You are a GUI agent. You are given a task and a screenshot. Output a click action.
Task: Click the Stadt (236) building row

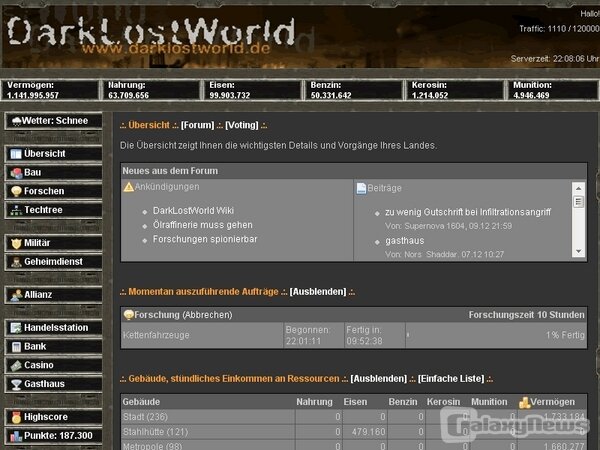(x=354, y=417)
